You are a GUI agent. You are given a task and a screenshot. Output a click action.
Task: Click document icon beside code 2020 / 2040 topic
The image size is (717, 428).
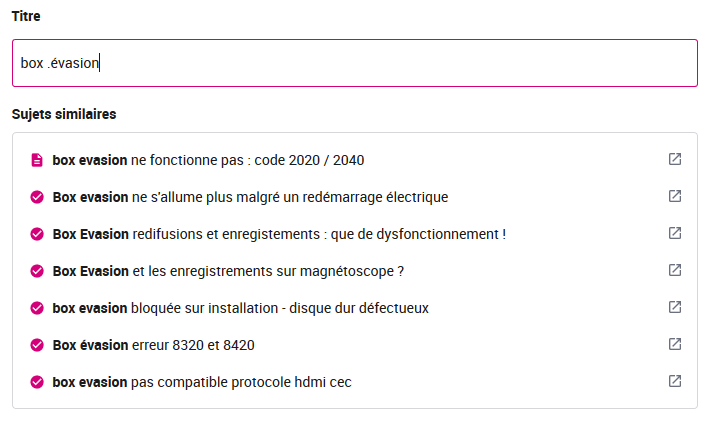(37, 160)
